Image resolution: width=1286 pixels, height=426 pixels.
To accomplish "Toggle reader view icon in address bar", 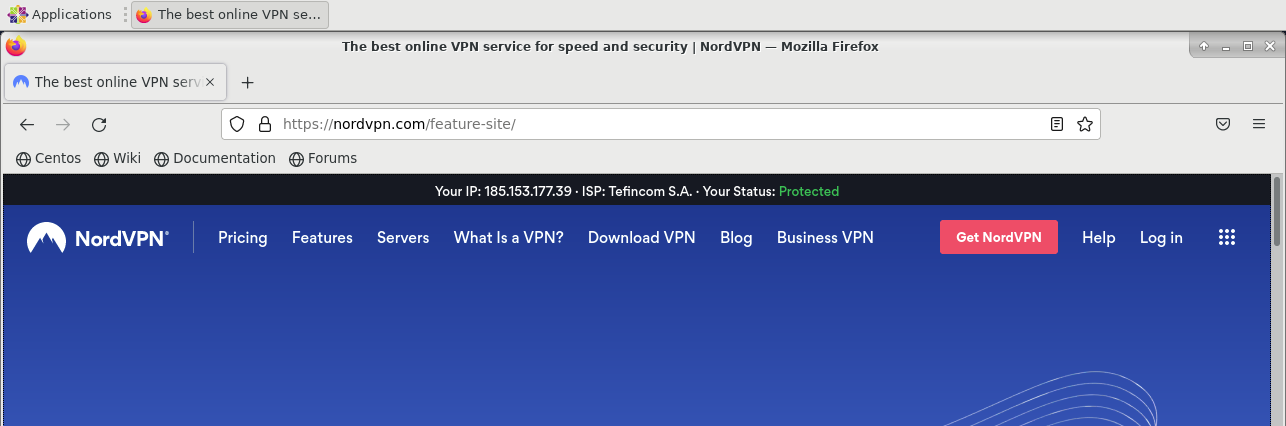I will pyautogui.click(x=1057, y=124).
